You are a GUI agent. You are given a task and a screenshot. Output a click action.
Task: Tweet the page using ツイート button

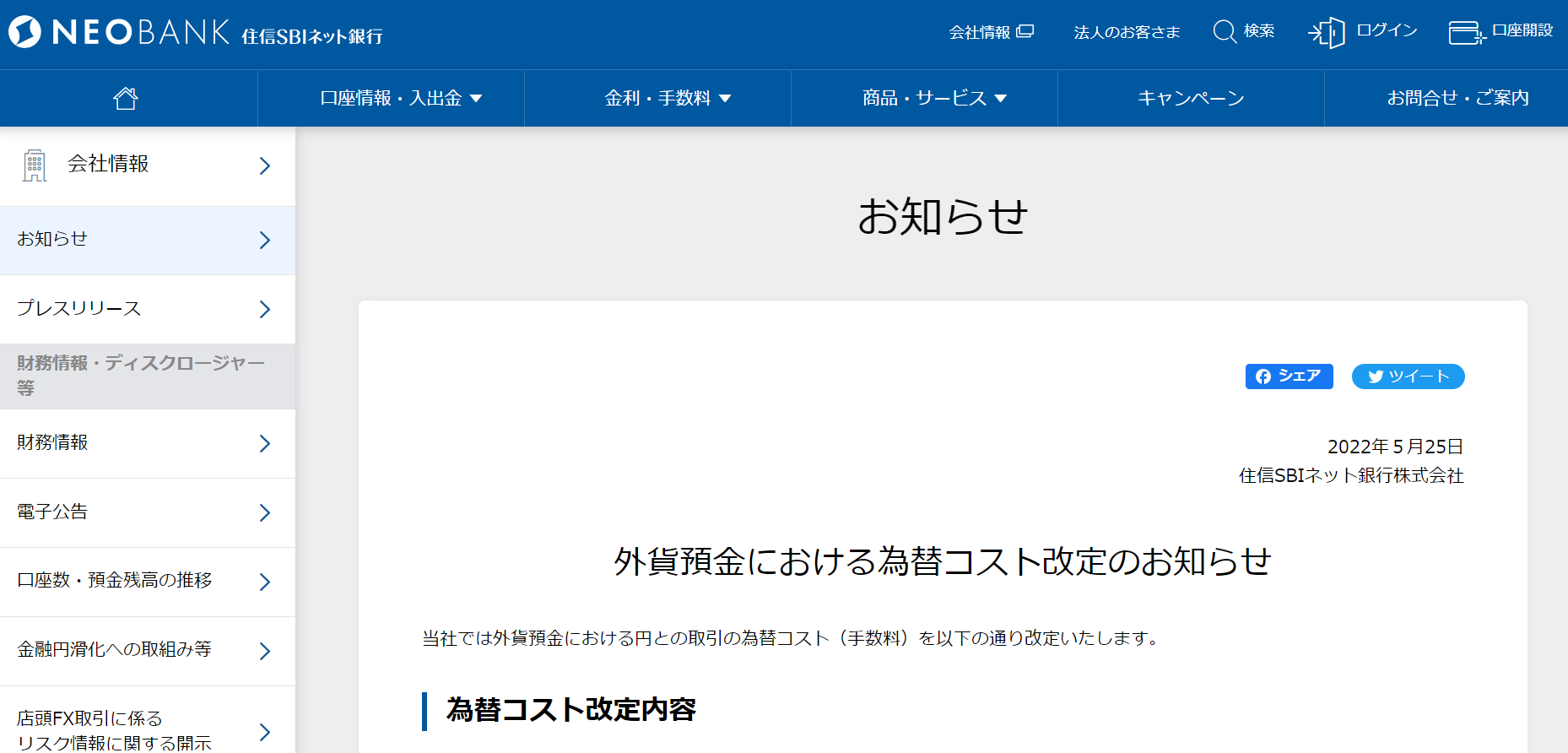point(1408,376)
